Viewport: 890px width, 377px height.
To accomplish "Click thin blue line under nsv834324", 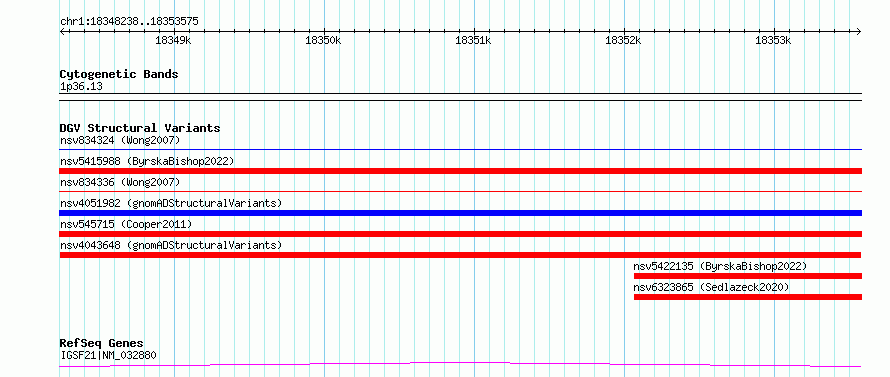I will 460,150.
